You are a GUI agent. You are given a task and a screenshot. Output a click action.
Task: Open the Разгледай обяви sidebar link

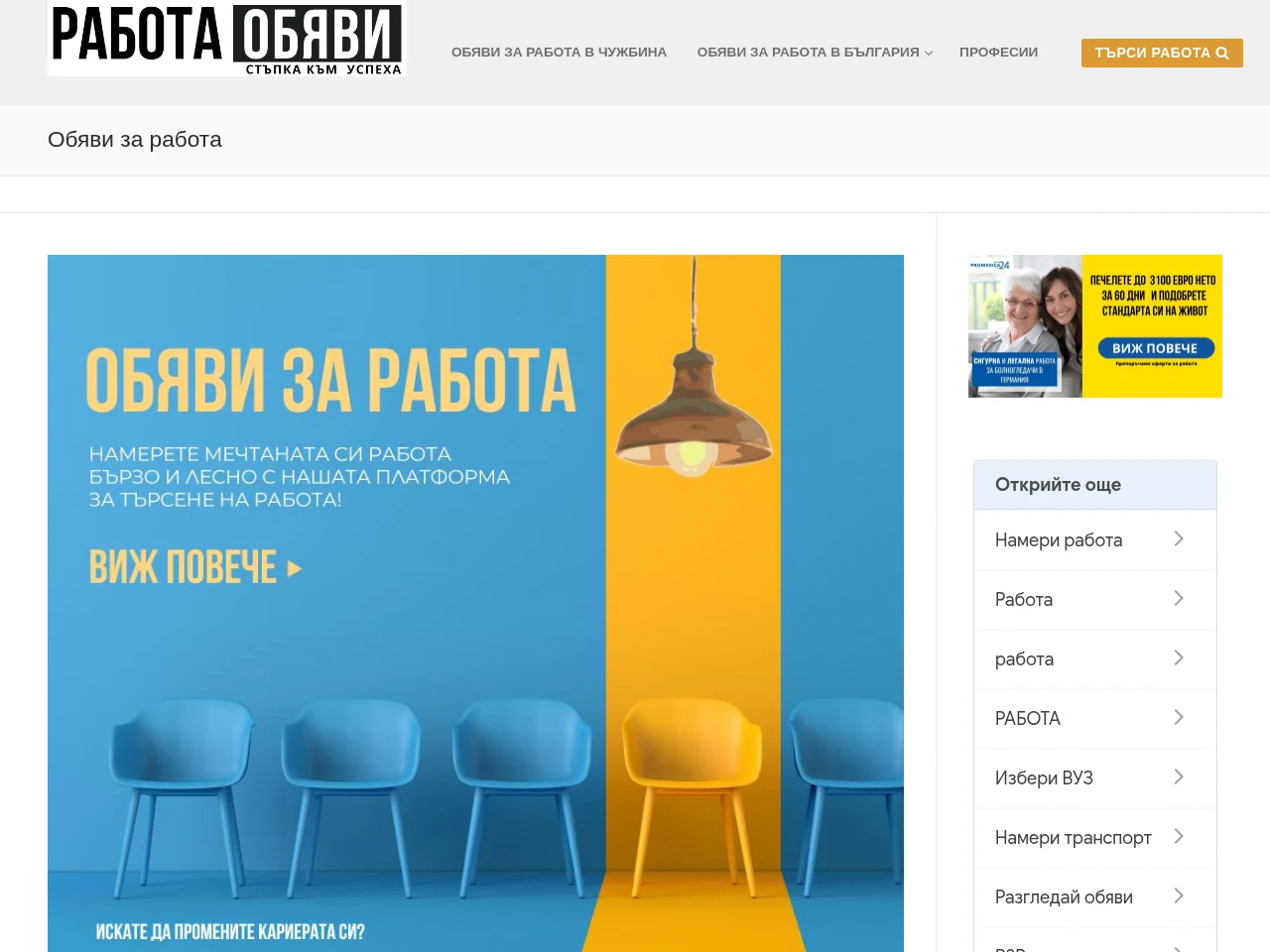click(x=1095, y=897)
